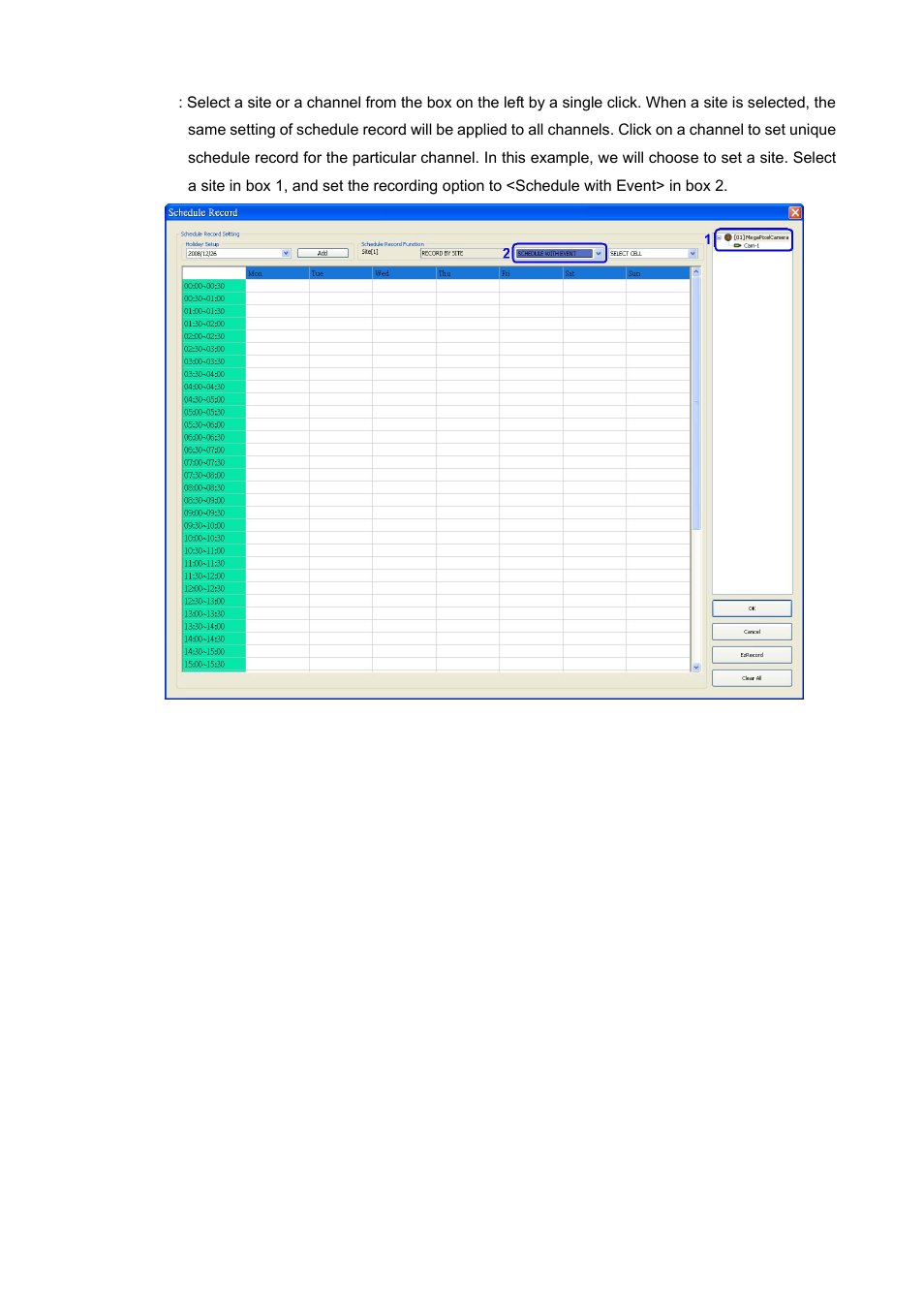Click the camera icon beside Cam-1
Screen dimensions: 924x1308
[x=737, y=246]
